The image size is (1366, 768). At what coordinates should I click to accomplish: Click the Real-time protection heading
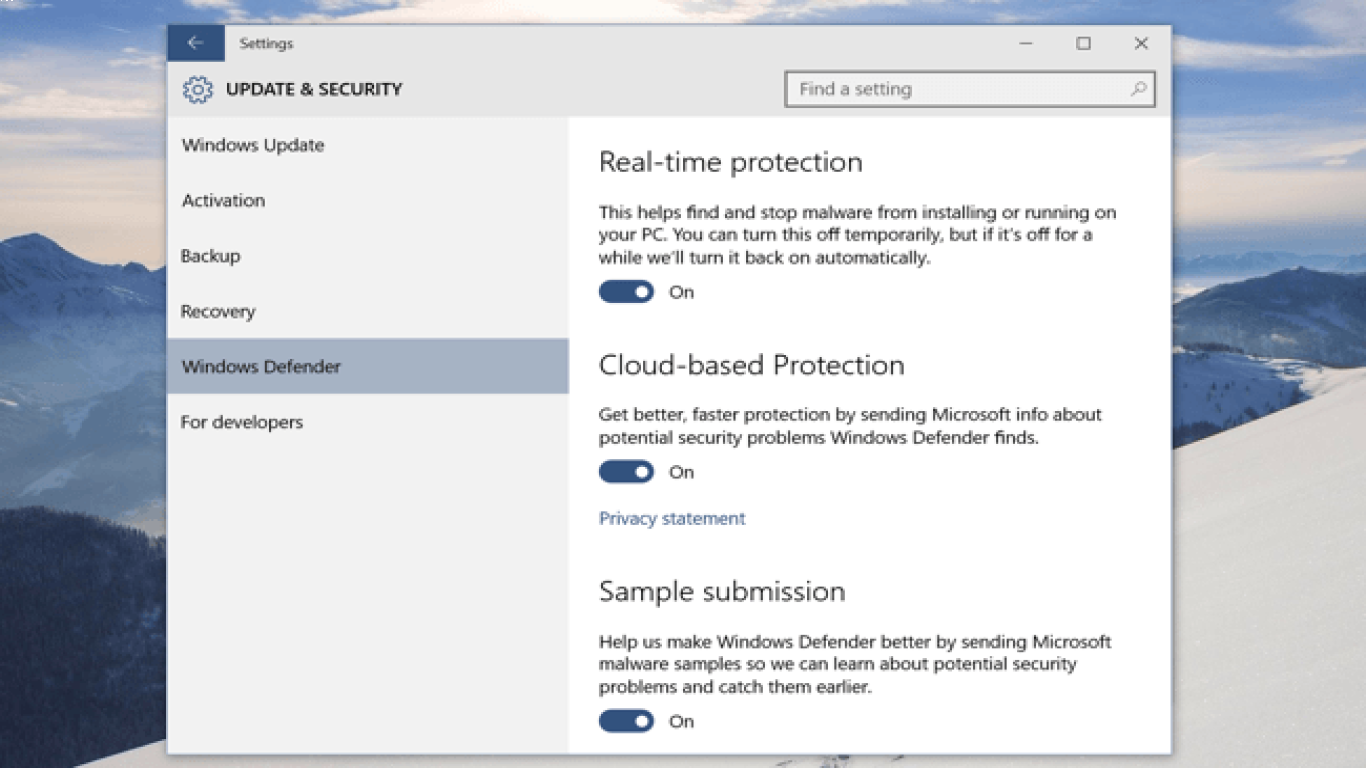[x=730, y=162]
